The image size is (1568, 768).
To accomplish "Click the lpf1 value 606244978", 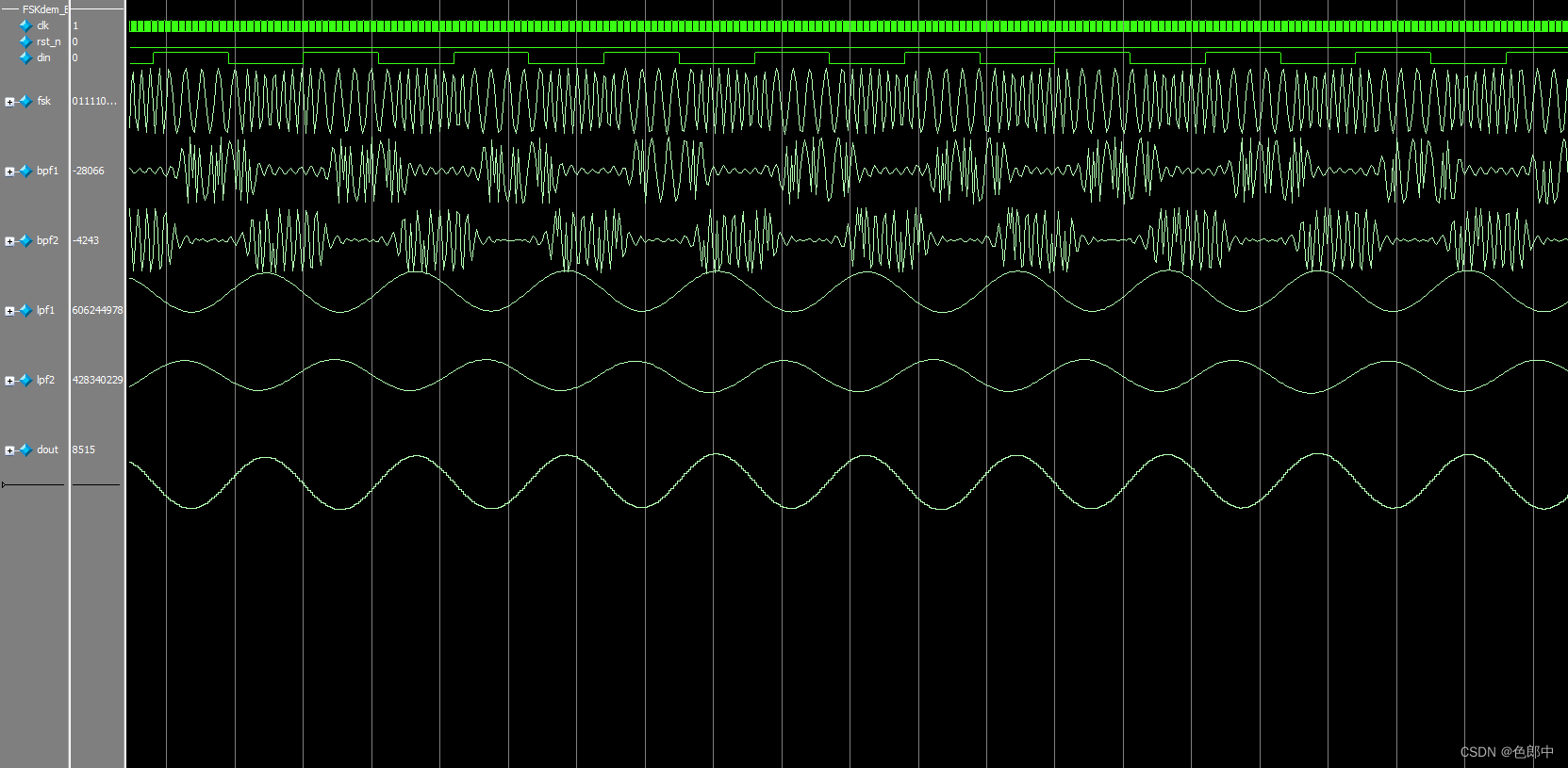I will 97,310.
